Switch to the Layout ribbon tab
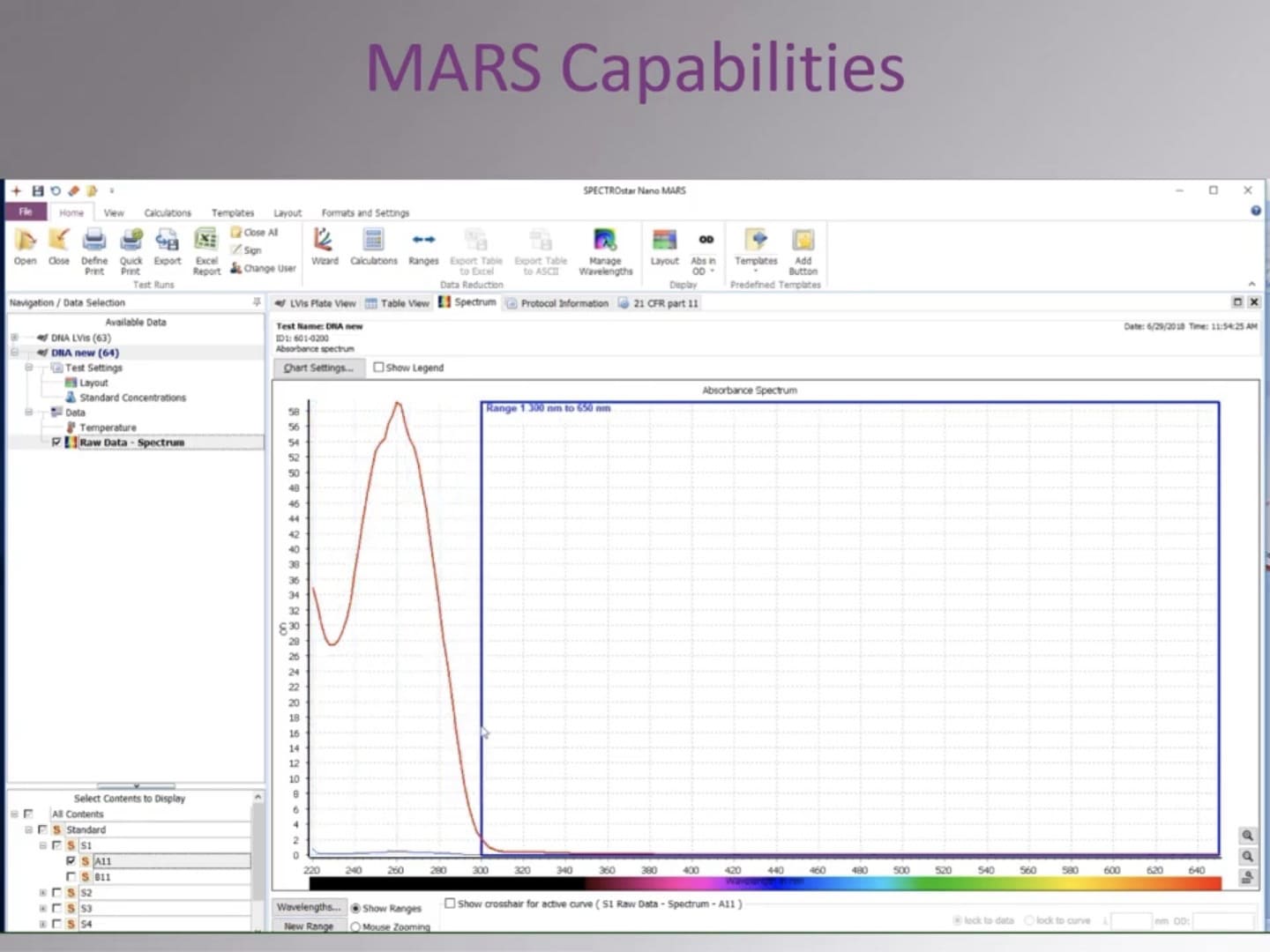This screenshot has height=952, width=1270. coord(288,212)
